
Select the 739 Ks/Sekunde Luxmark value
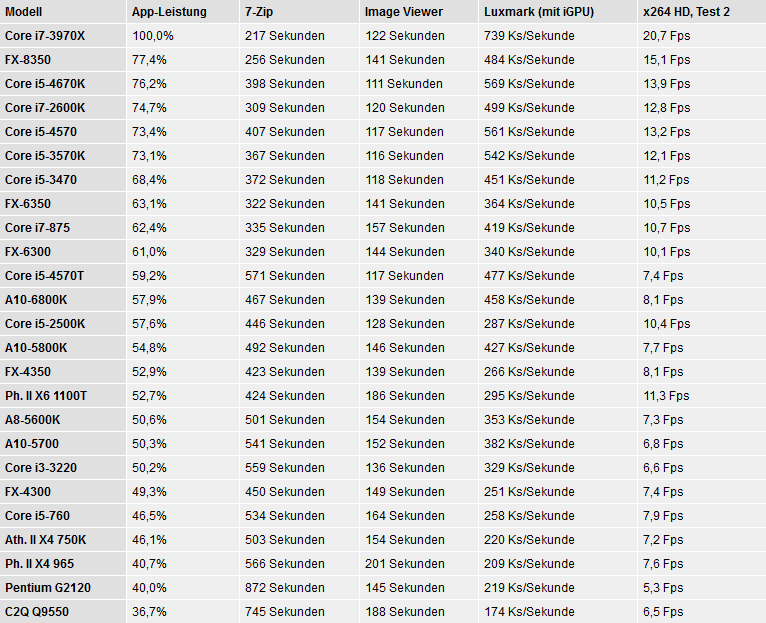529,36
